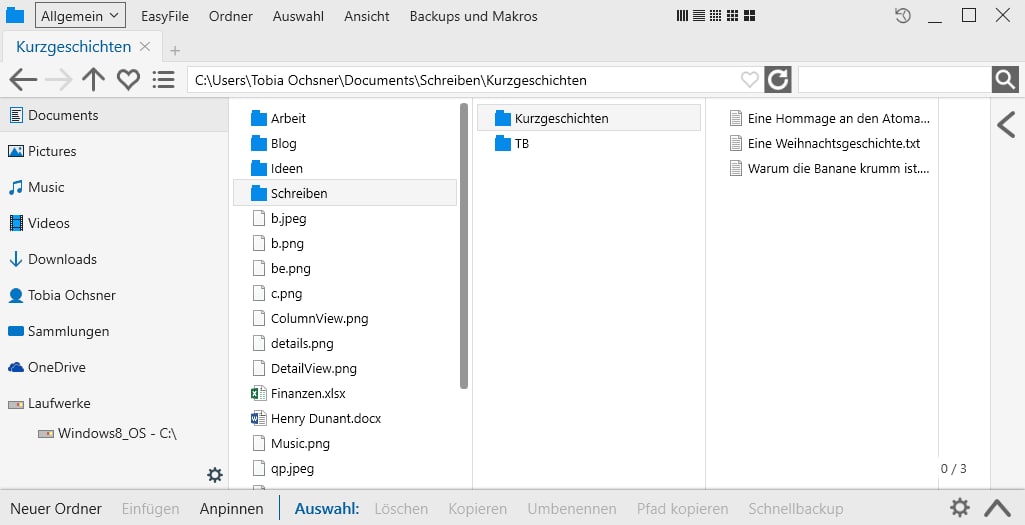The width and height of the screenshot is (1025, 525).
Task: Go back with the left arrow
Action: (23, 80)
